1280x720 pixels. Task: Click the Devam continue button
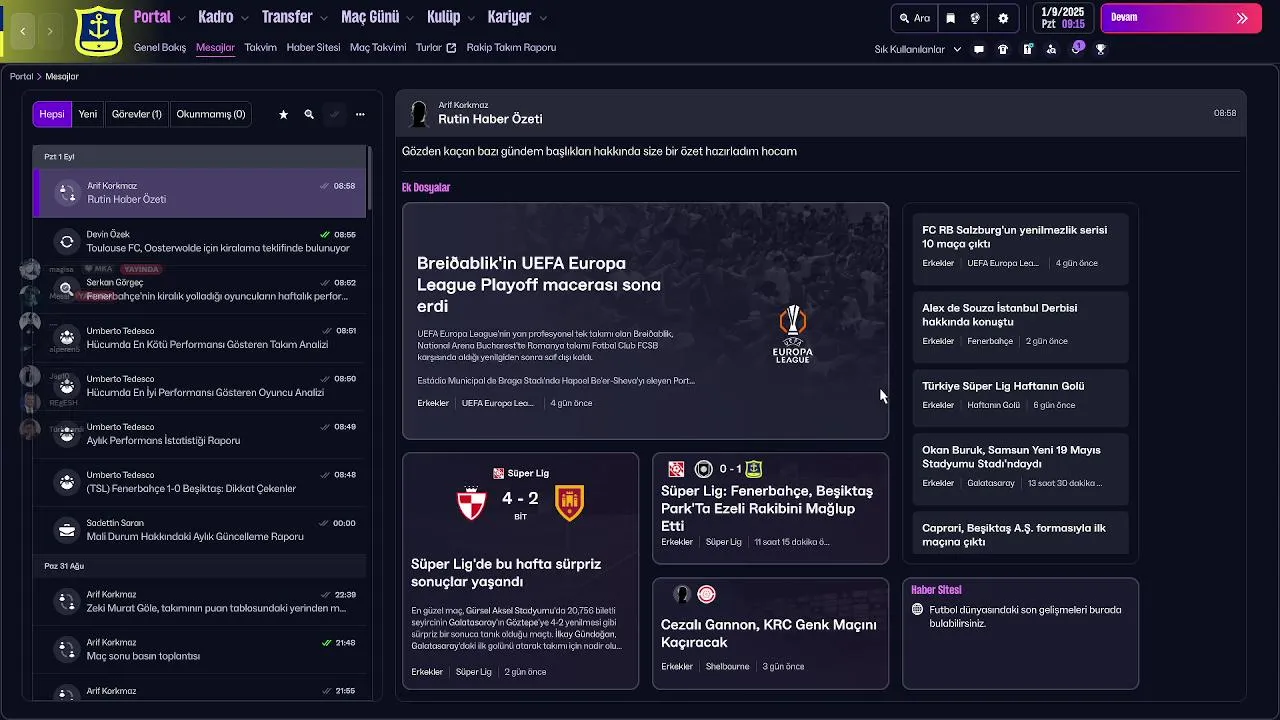pyautogui.click(x=1180, y=18)
